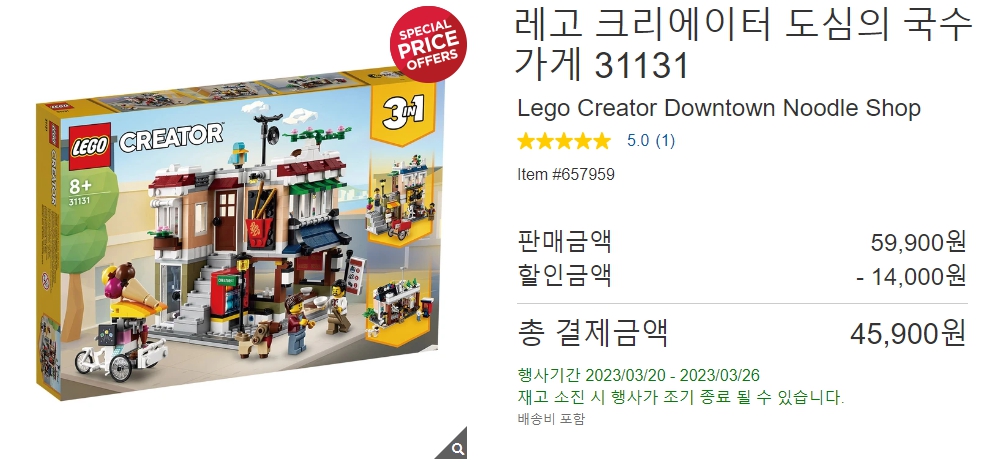Click the 할인금액 label

(x=565, y=275)
